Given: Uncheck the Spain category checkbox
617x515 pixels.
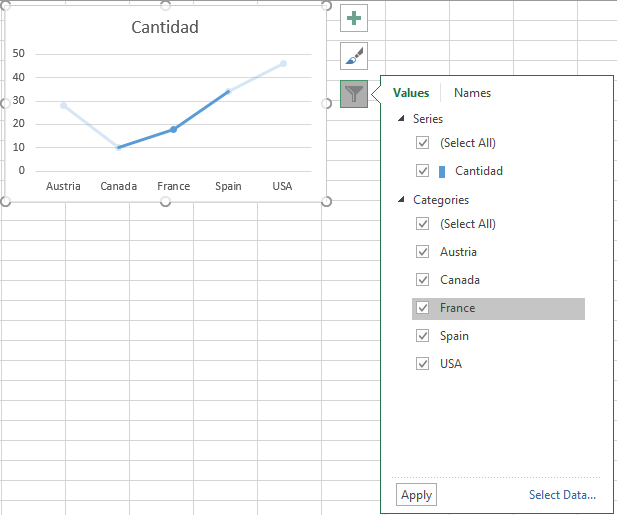Looking at the screenshot, I should click(423, 336).
